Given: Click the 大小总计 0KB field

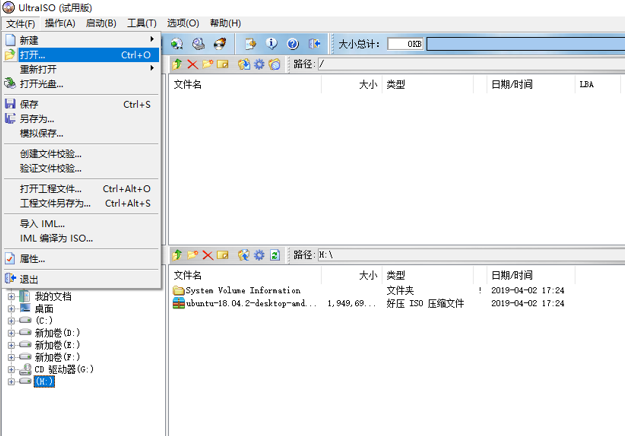Looking at the screenshot, I should pyautogui.click(x=405, y=44).
